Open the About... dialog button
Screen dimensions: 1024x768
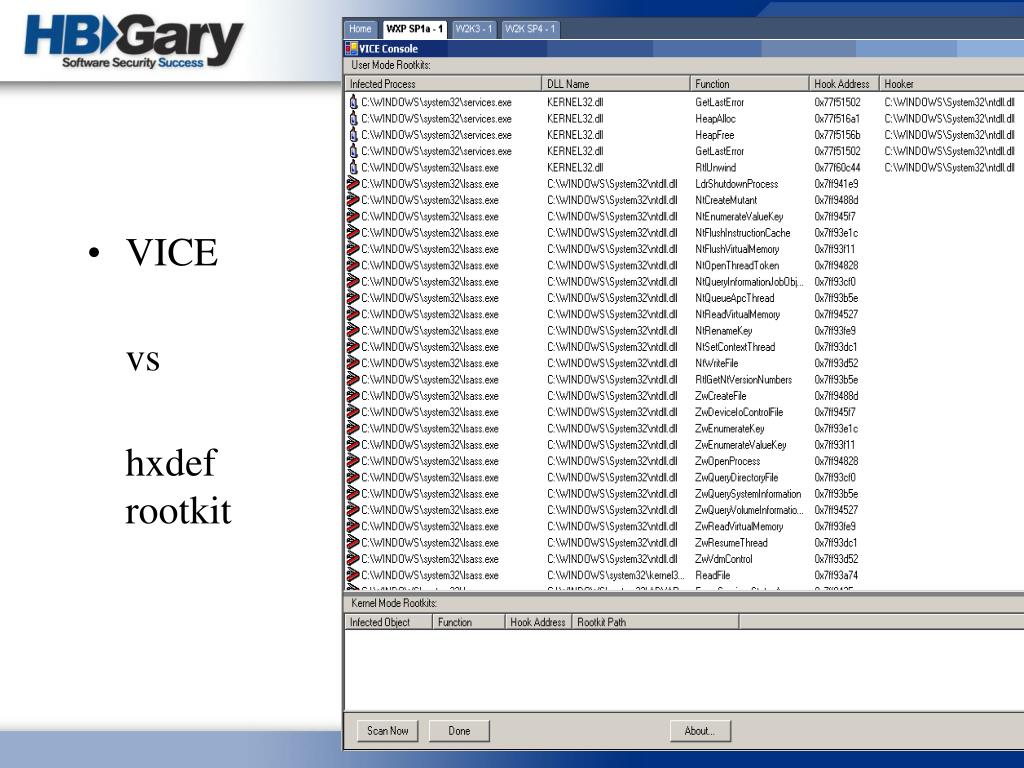pos(699,731)
